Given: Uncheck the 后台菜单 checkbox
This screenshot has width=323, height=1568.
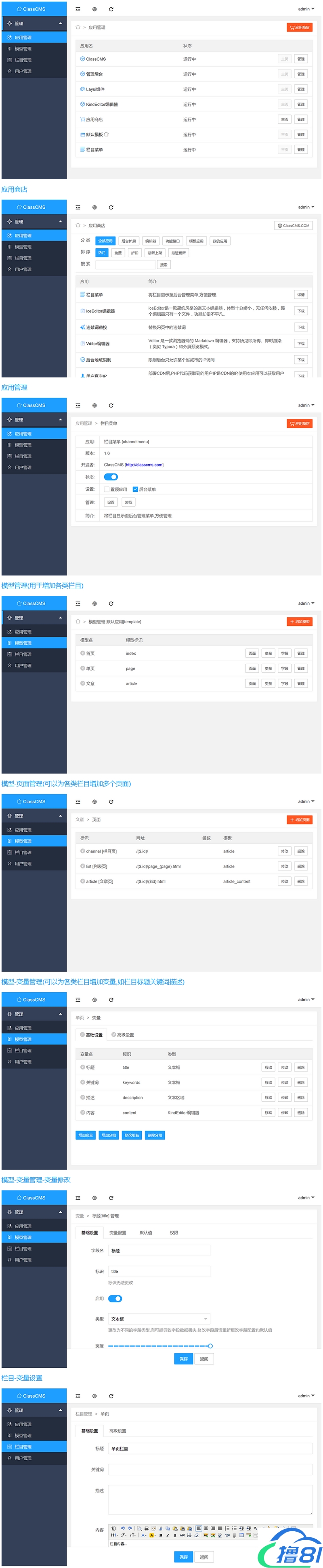Looking at the screenshot, I should tap(135, 489).
